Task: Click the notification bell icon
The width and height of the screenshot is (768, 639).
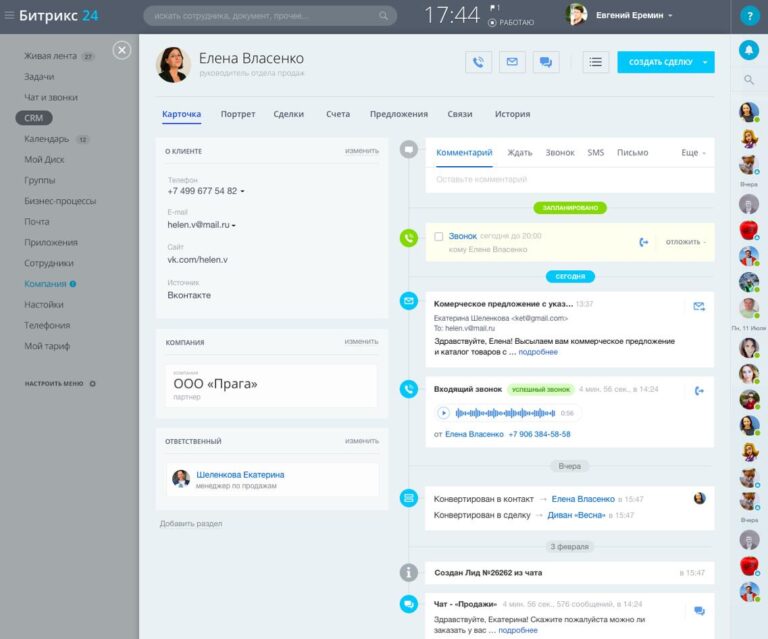Action: [x=748, y=49]
